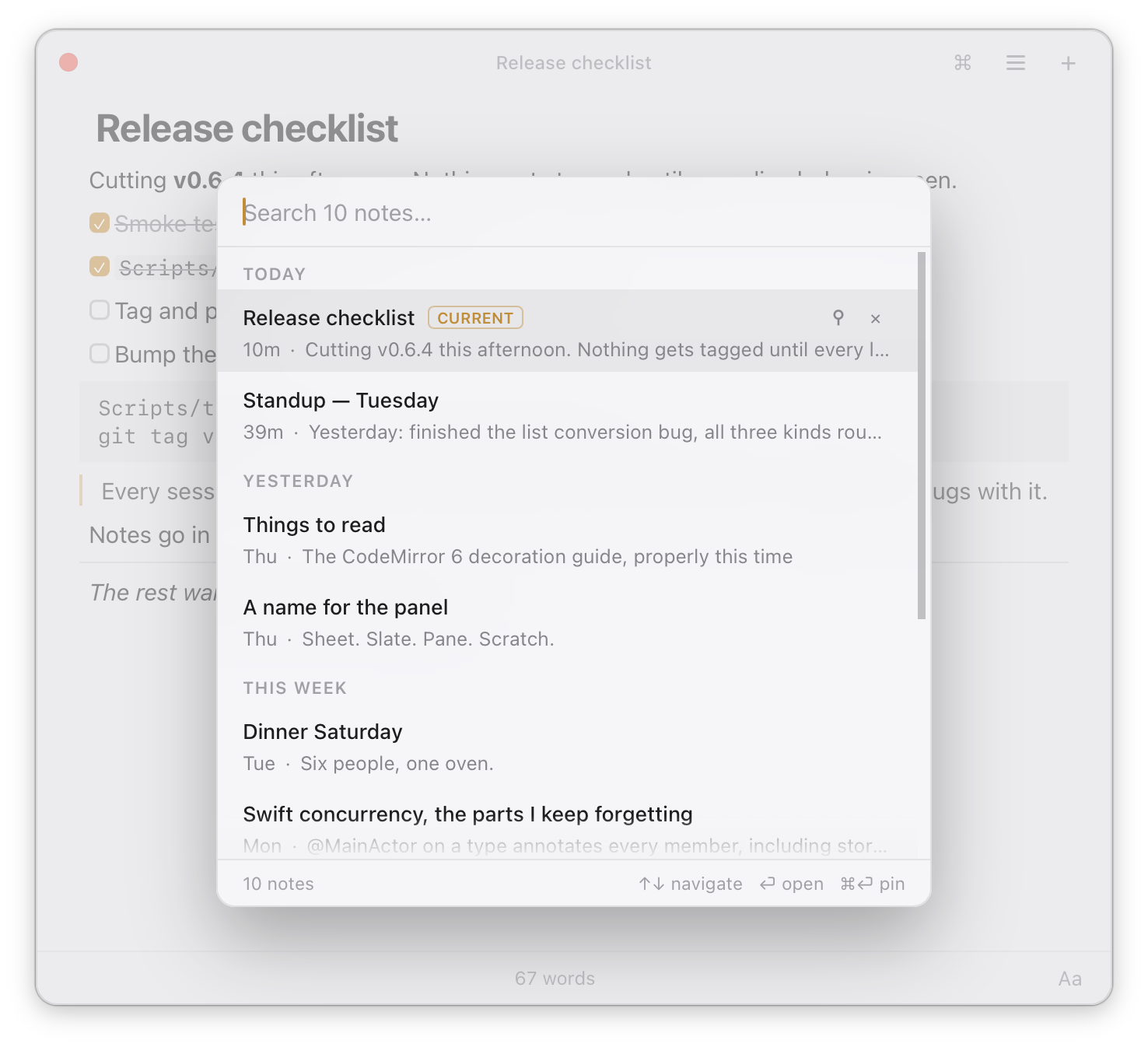Open the notes list hamburger icon

coord(1015,63)
